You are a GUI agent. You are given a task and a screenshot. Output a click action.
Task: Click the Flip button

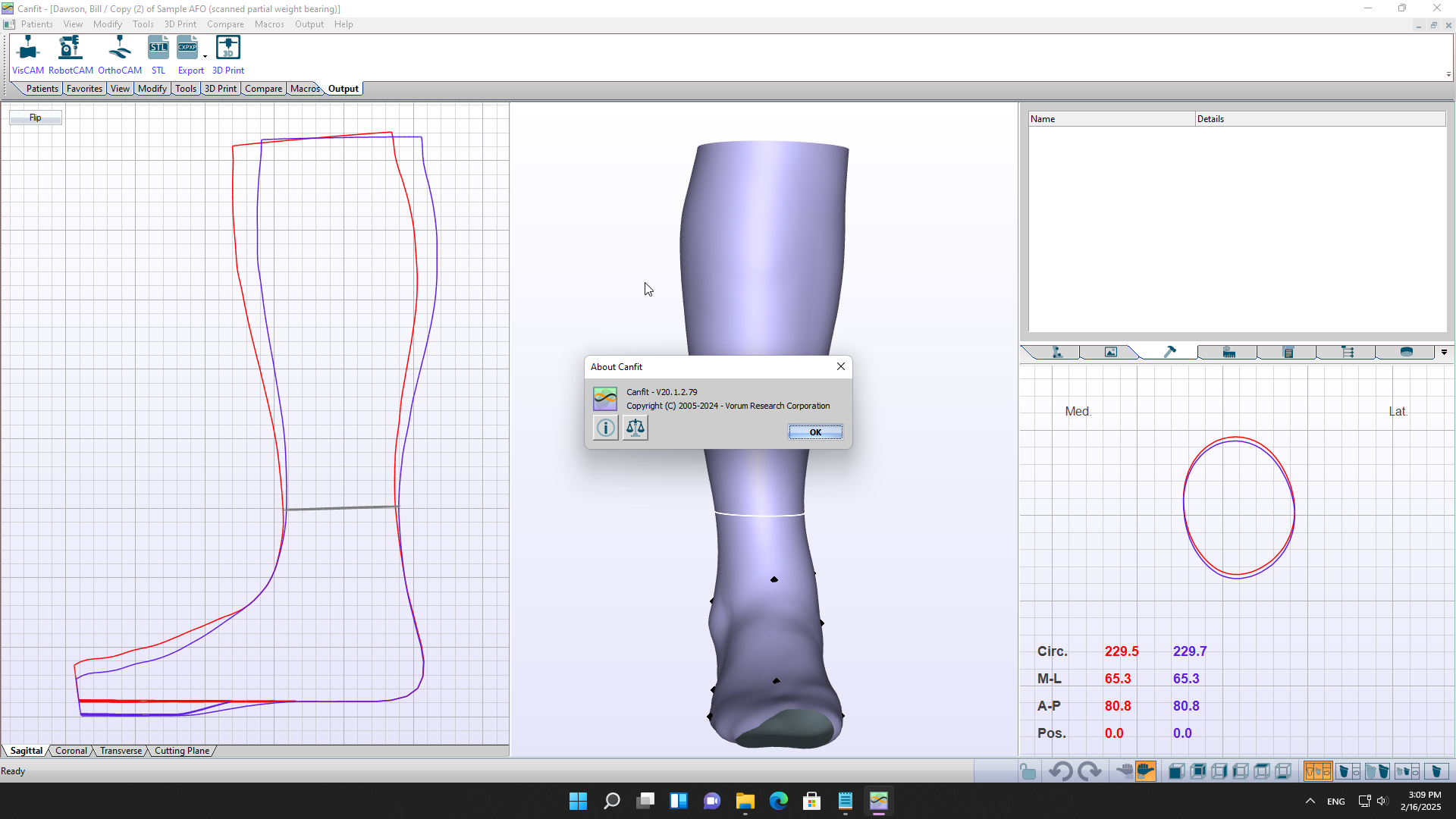pos(36,118)
